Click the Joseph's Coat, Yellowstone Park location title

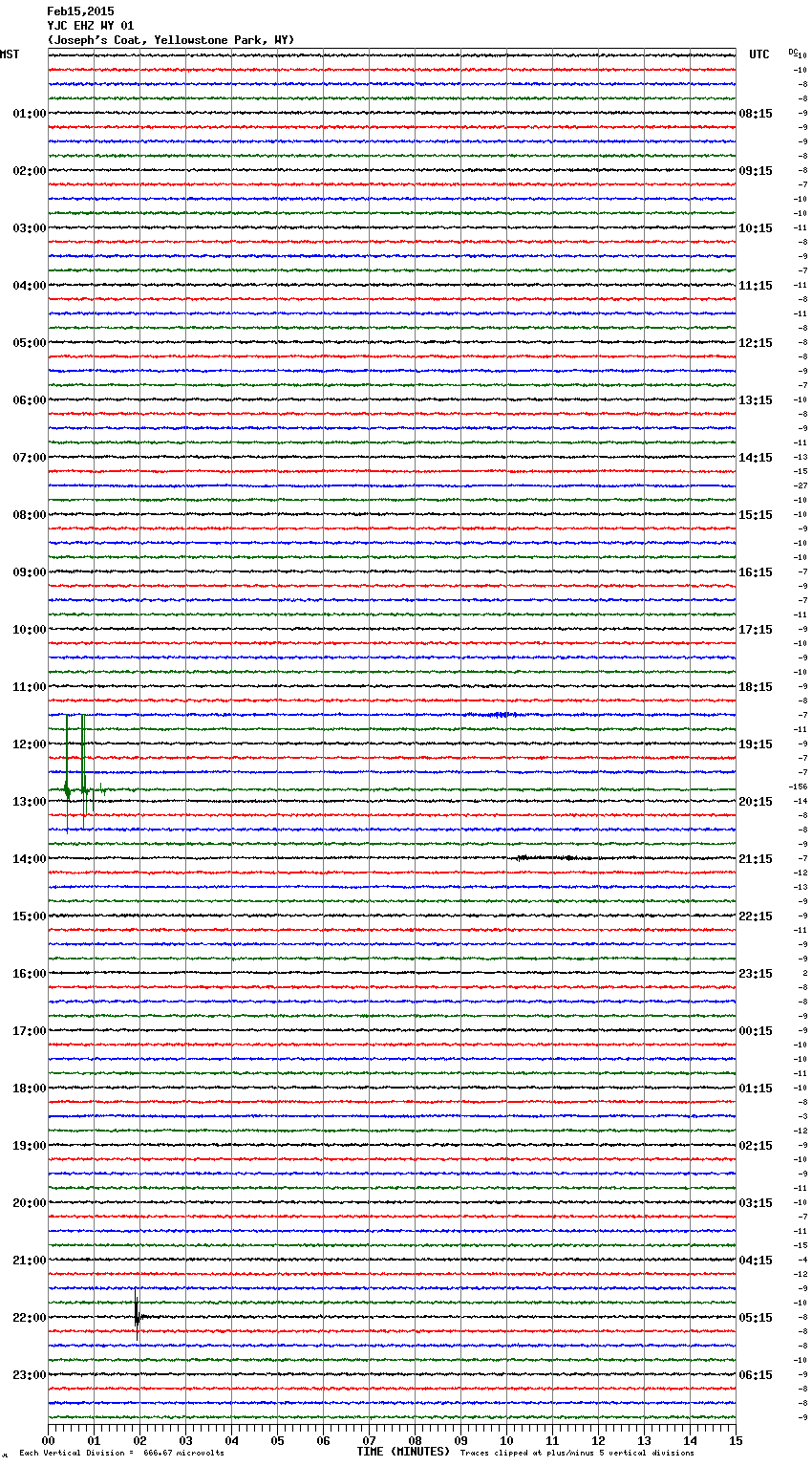(x=171, y=40)
